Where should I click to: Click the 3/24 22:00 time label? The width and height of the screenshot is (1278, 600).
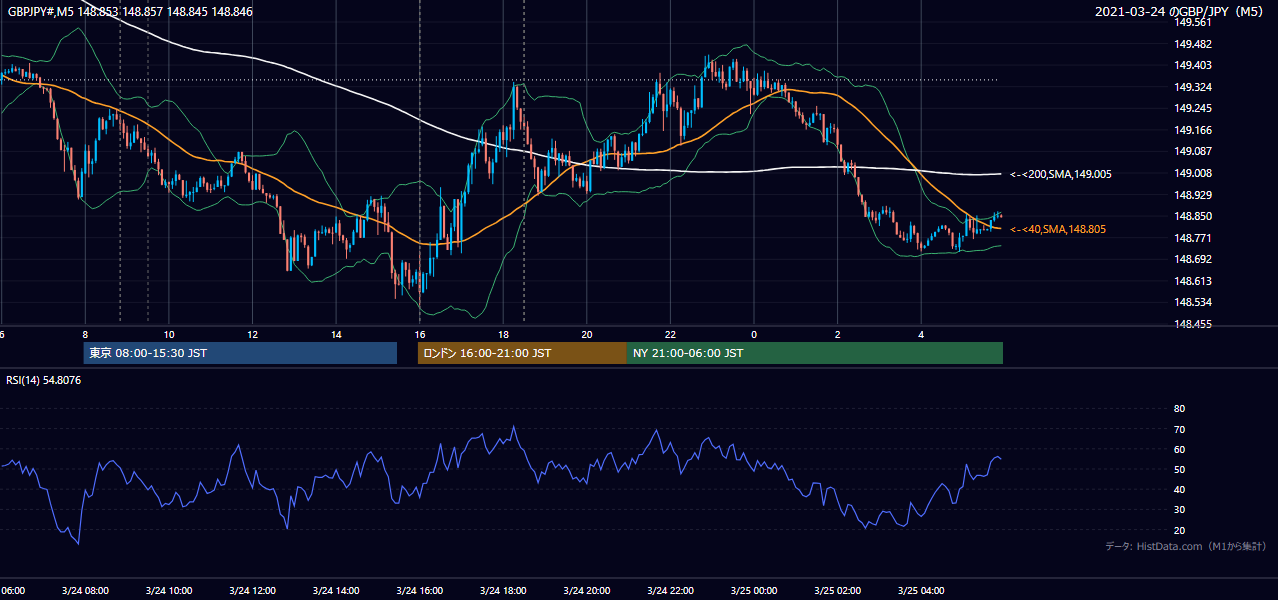pos(670,591)
